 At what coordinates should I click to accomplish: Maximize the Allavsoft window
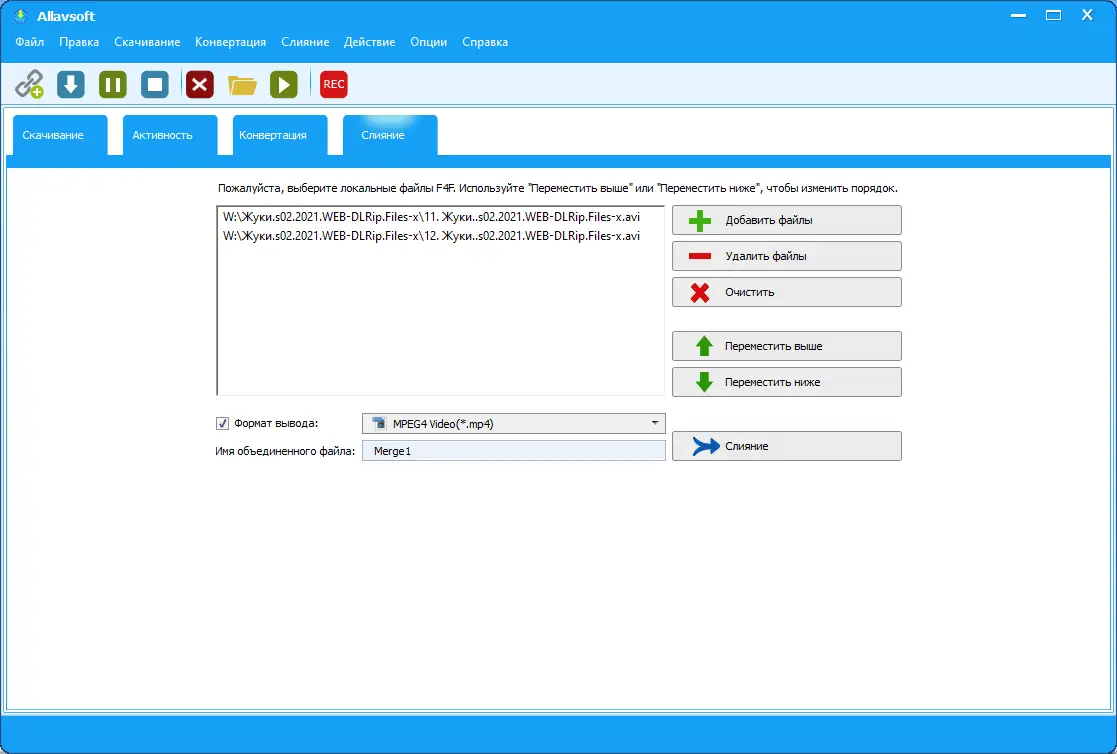point(1054,16)
